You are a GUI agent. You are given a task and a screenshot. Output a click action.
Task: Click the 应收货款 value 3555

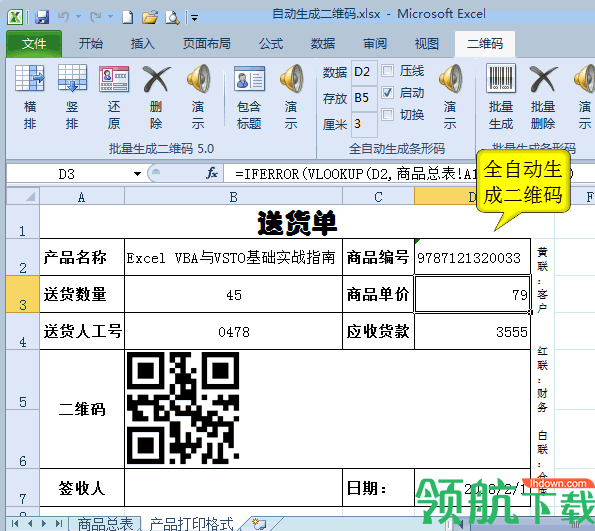pos(472,332)
